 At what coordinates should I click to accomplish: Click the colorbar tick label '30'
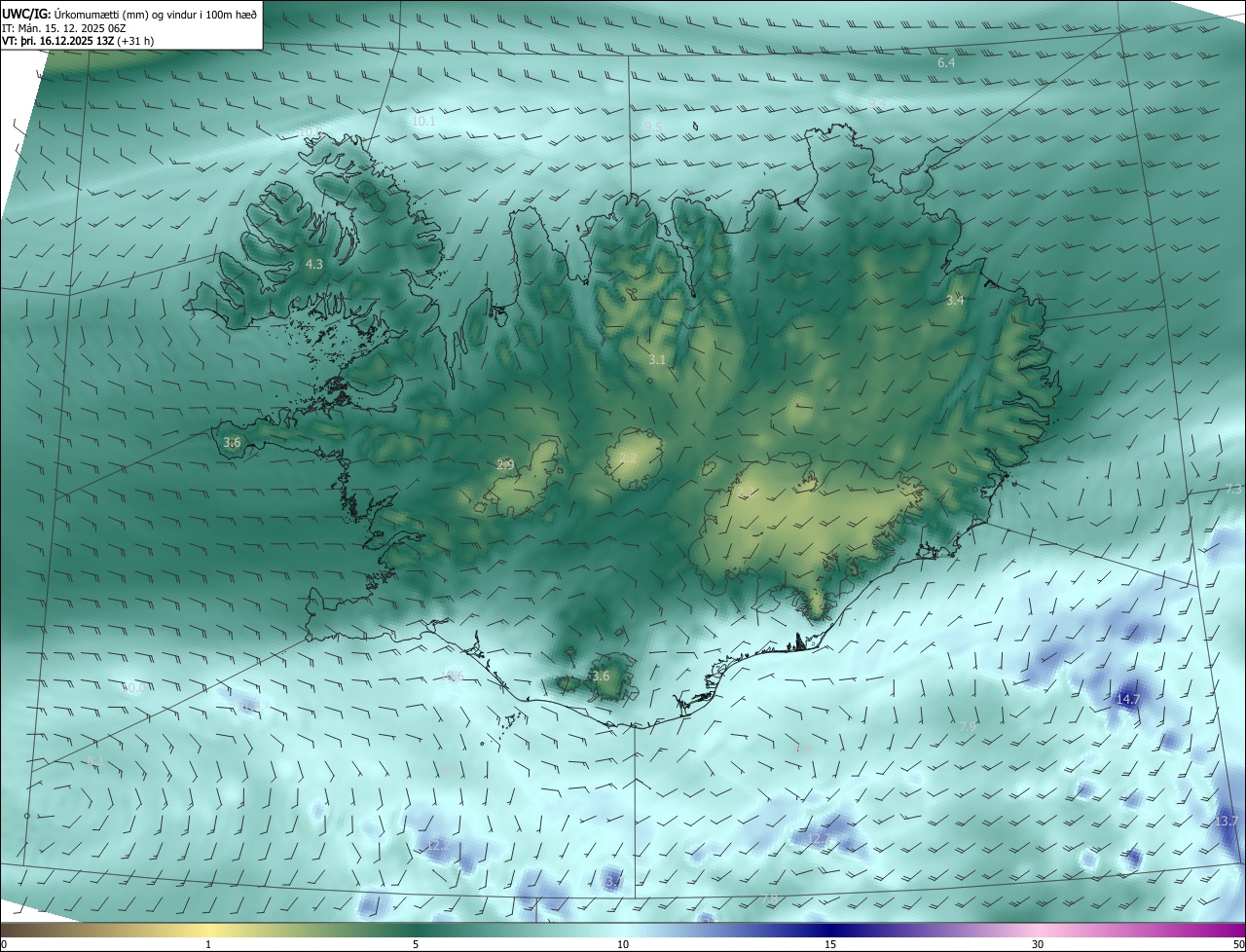coord(1038,944)
